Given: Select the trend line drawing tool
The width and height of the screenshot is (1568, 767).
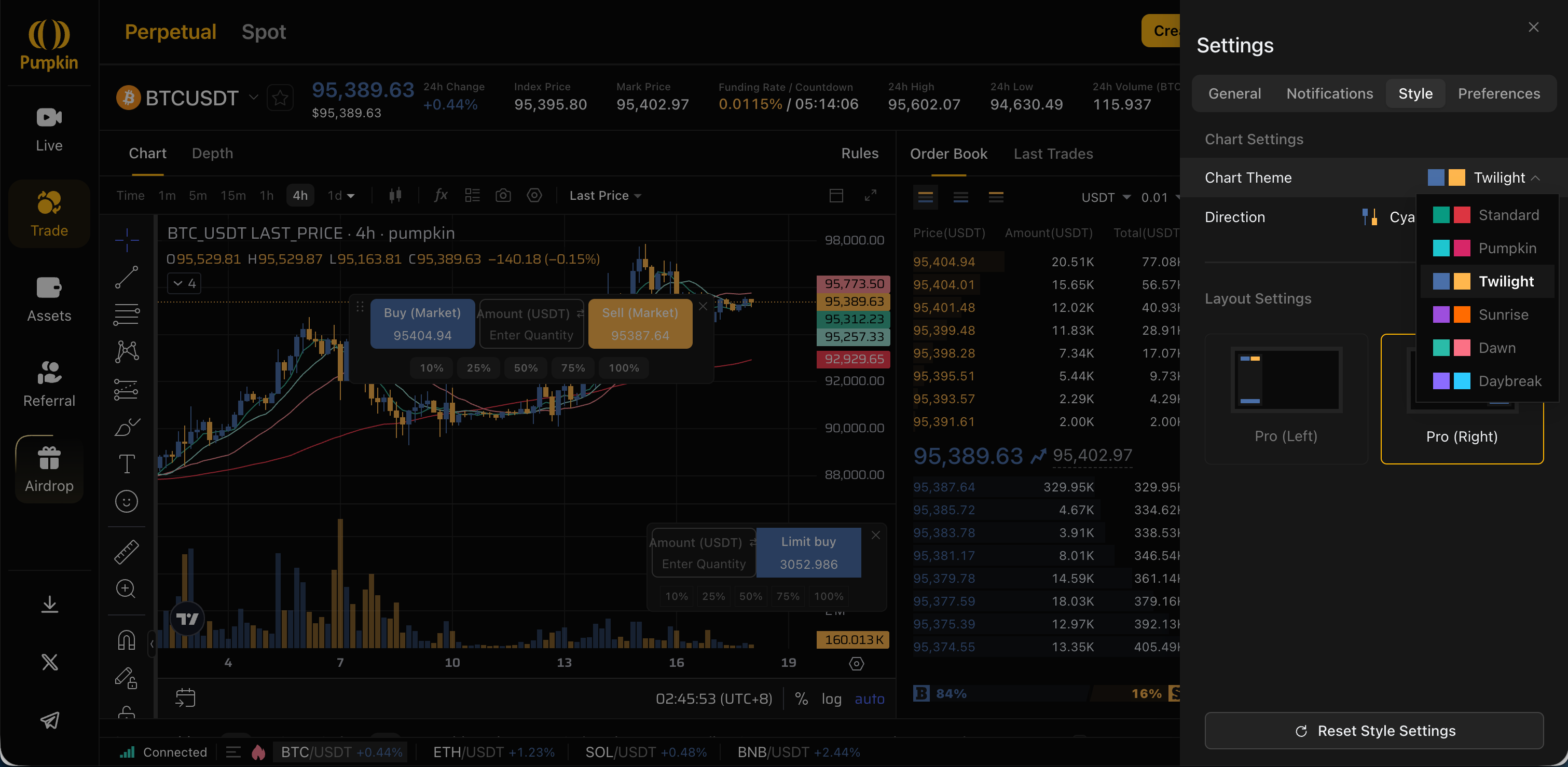Looking at the screenshot, I should point(127,277).
